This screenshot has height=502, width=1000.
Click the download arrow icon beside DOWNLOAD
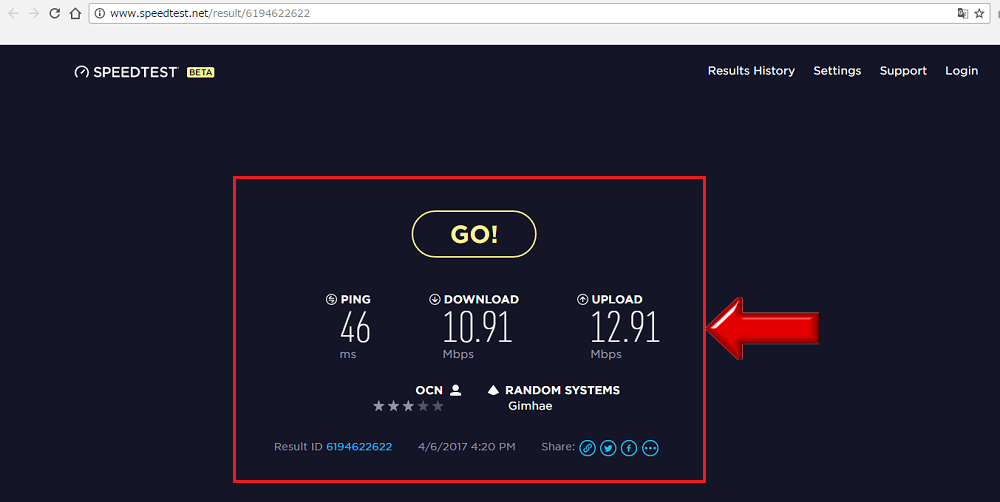pos(435,299)
